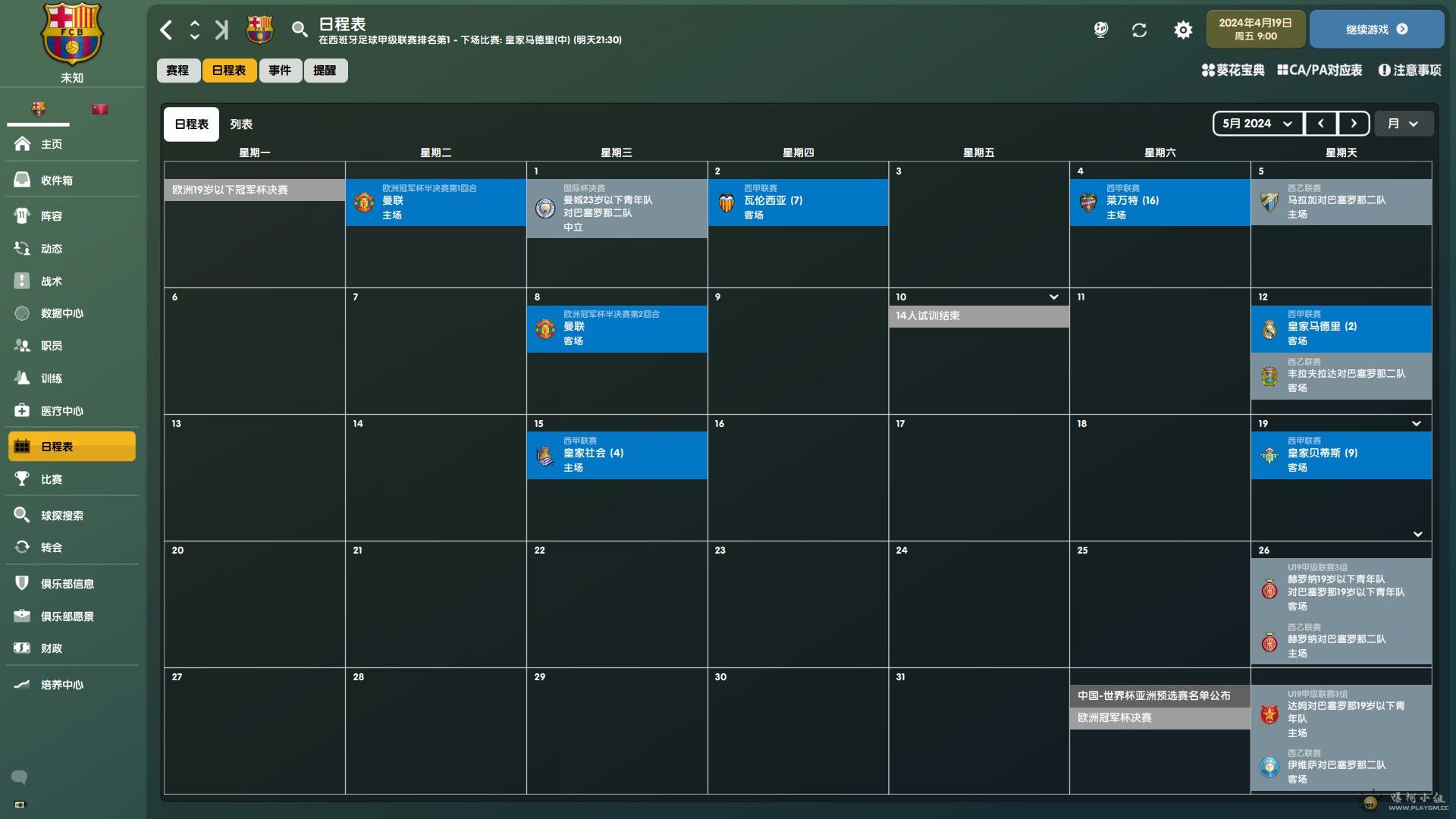Switch to the red national team flag tab
This screenshot has width=1456, height=819.
(100, 109)
